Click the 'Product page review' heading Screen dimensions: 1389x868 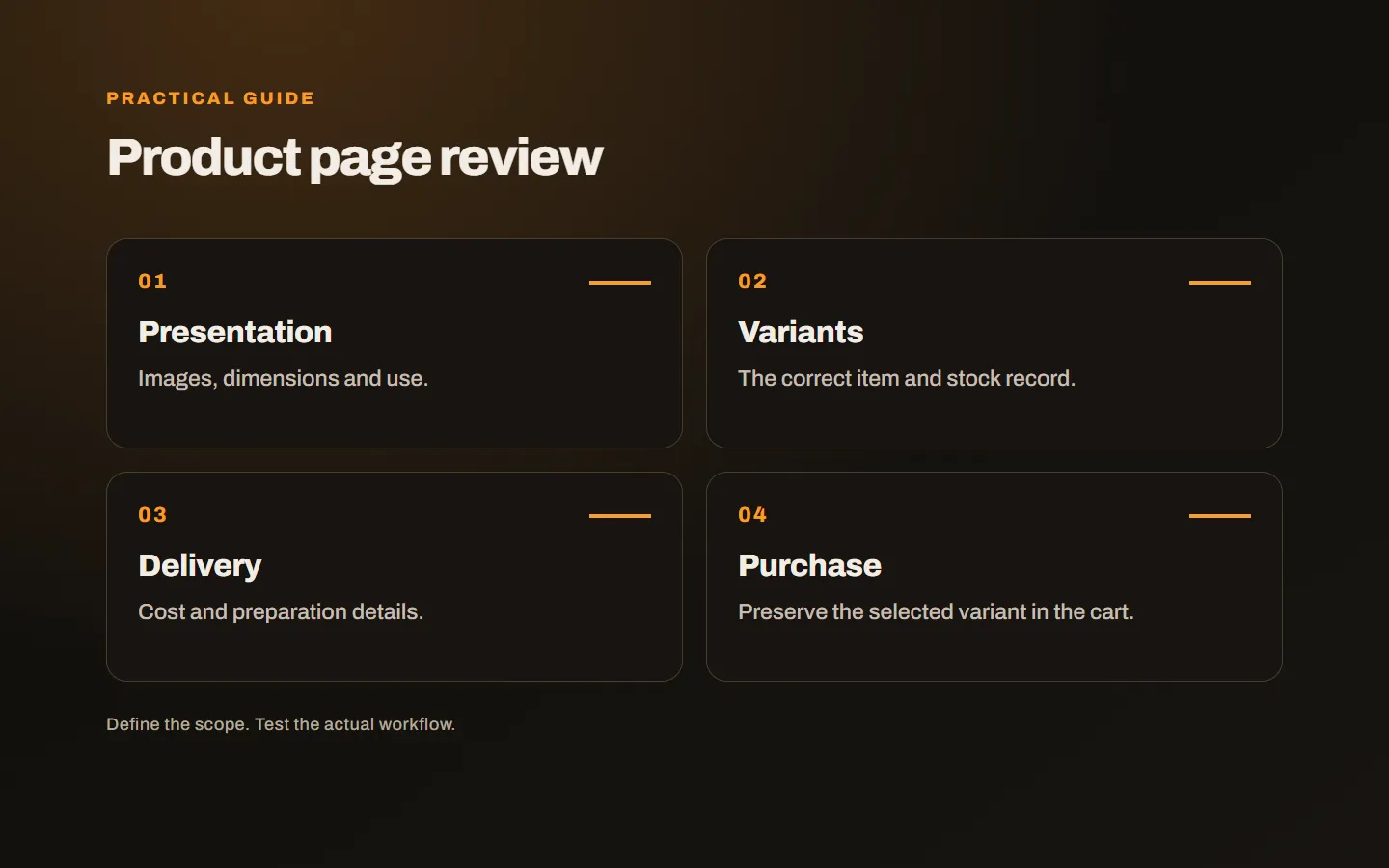pyautogui.click(x=355, y=157)
